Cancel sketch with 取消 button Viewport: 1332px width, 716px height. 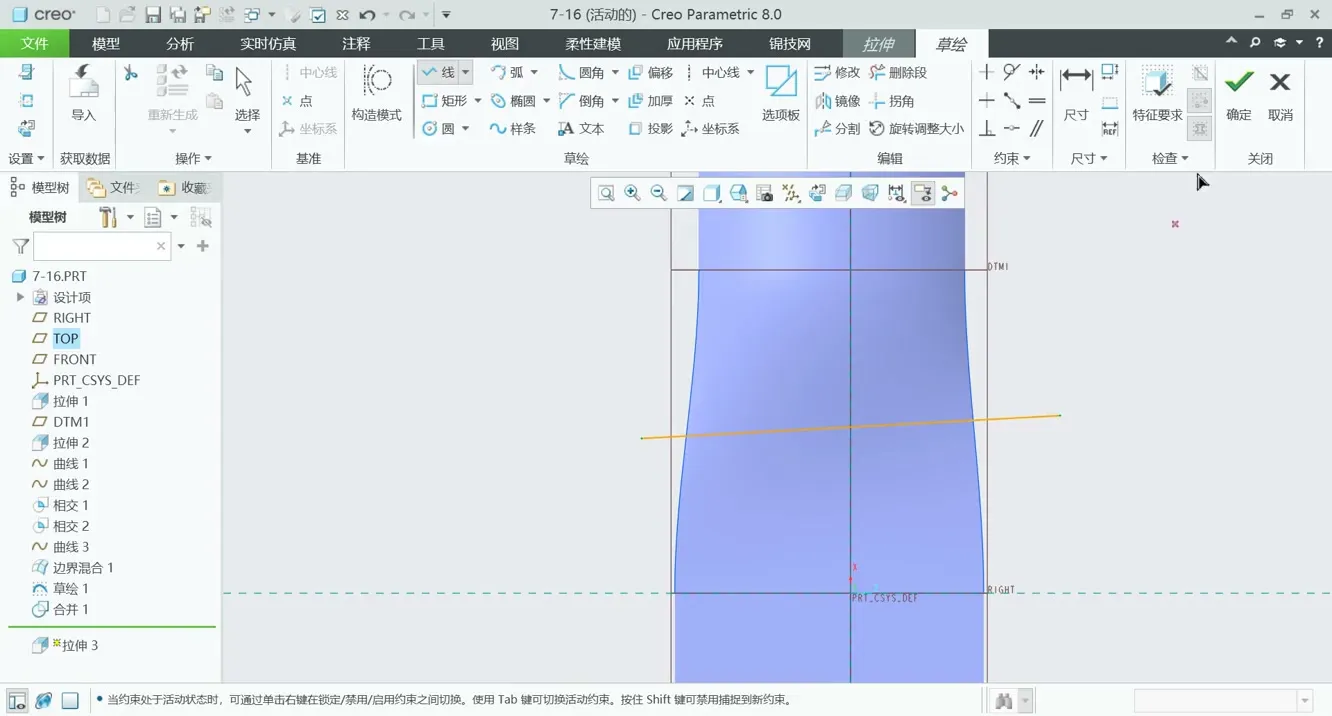pos(1280,93)
